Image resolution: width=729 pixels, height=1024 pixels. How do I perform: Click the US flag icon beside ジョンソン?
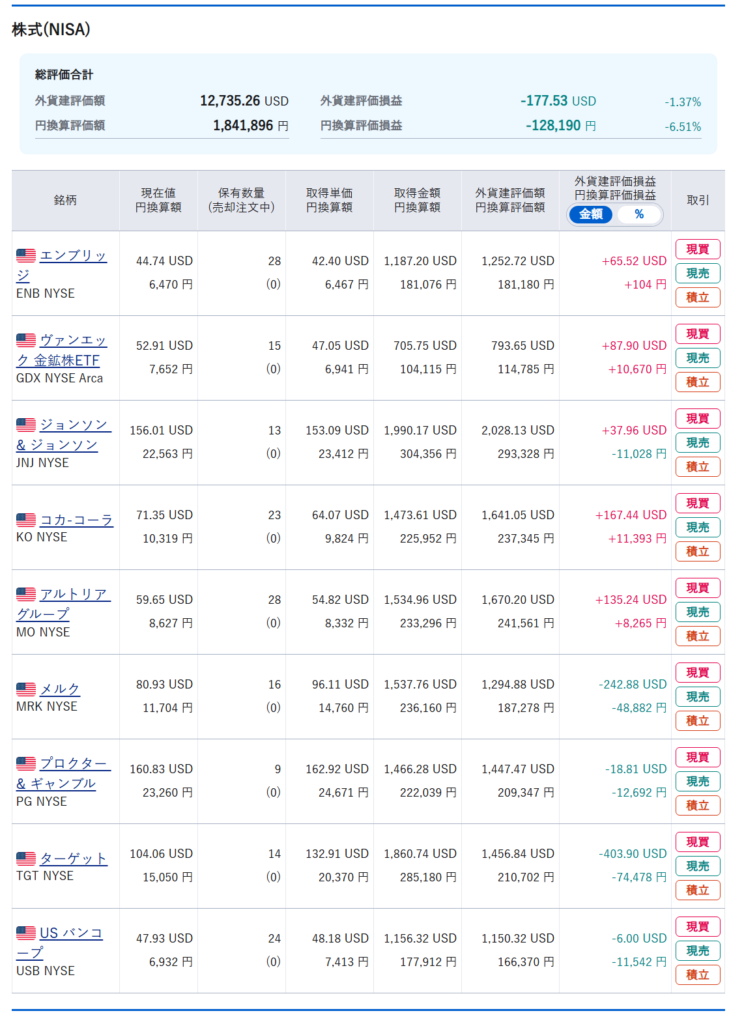tap(26, 424)
